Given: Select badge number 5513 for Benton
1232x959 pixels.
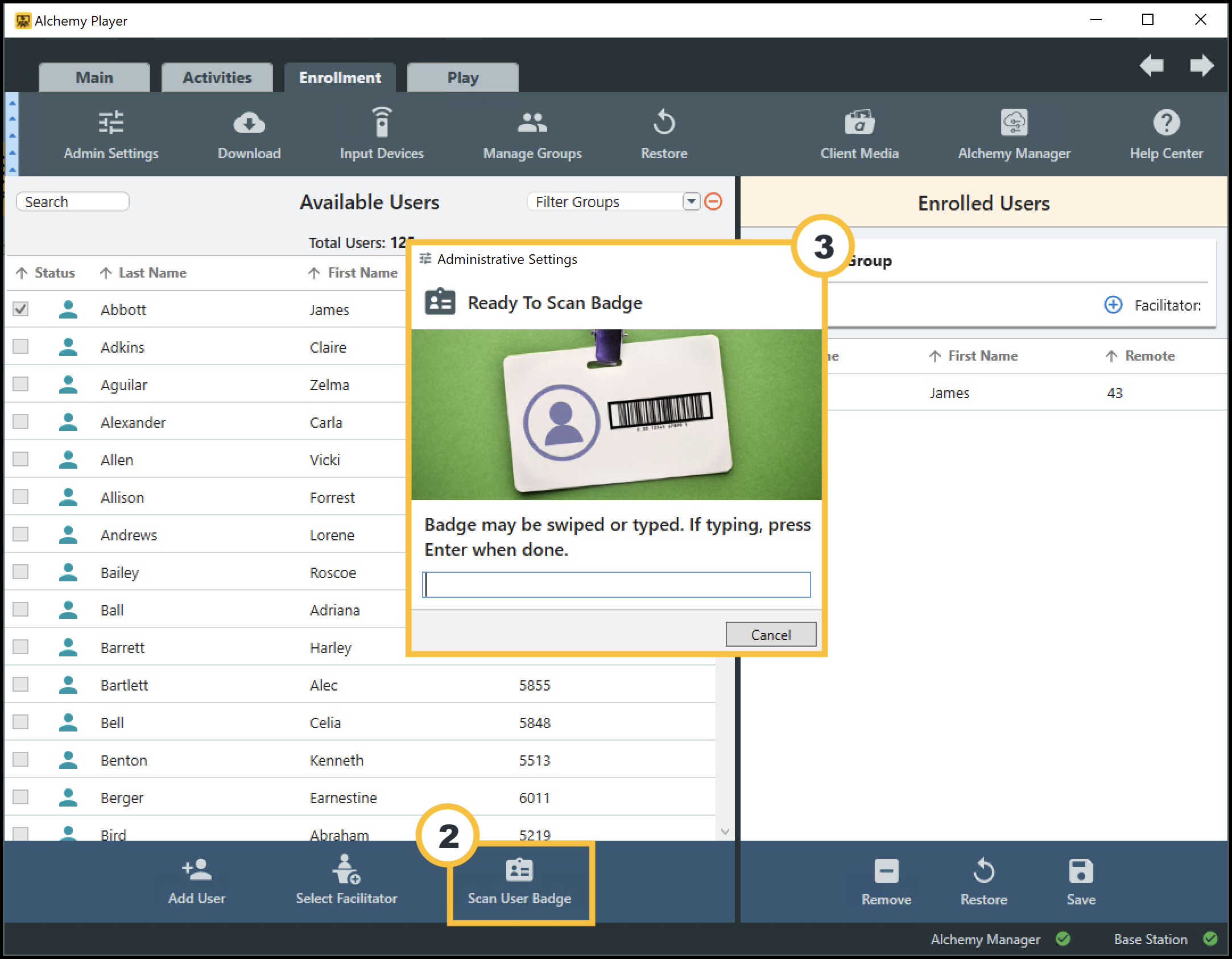Looking at the screenshot, I should coord(535,760).
